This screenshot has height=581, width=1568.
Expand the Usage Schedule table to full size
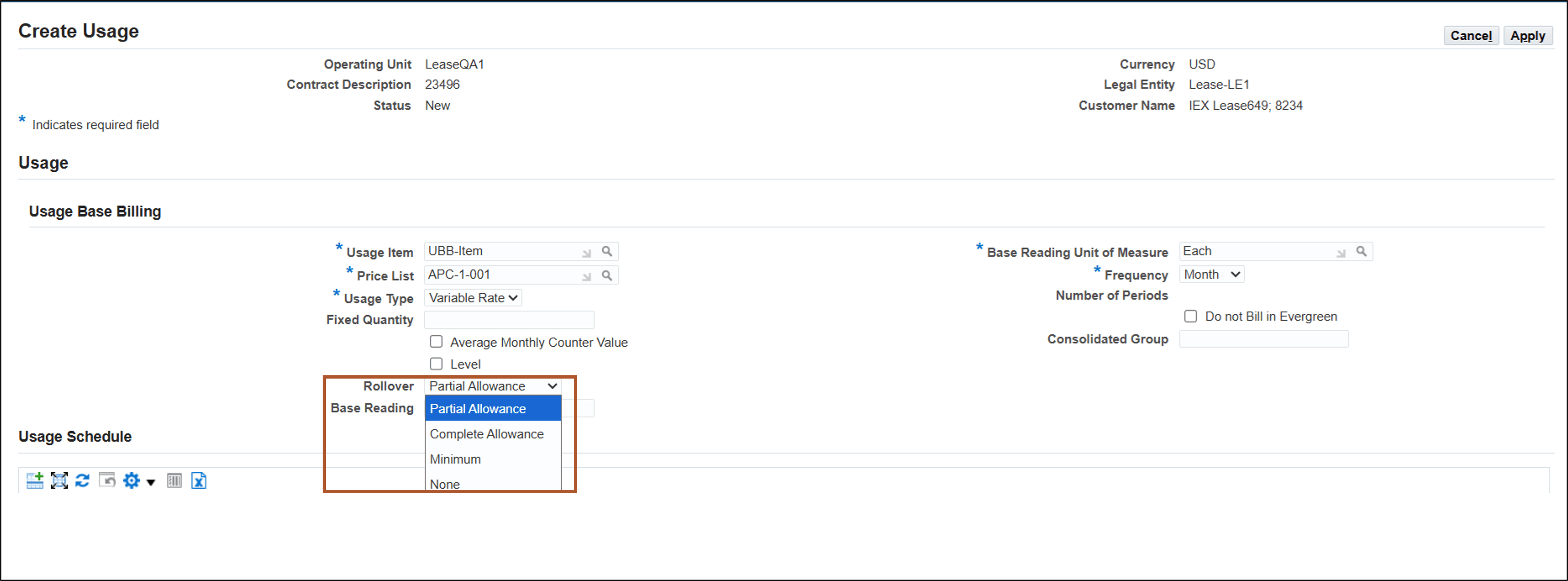tap(58, 481)
